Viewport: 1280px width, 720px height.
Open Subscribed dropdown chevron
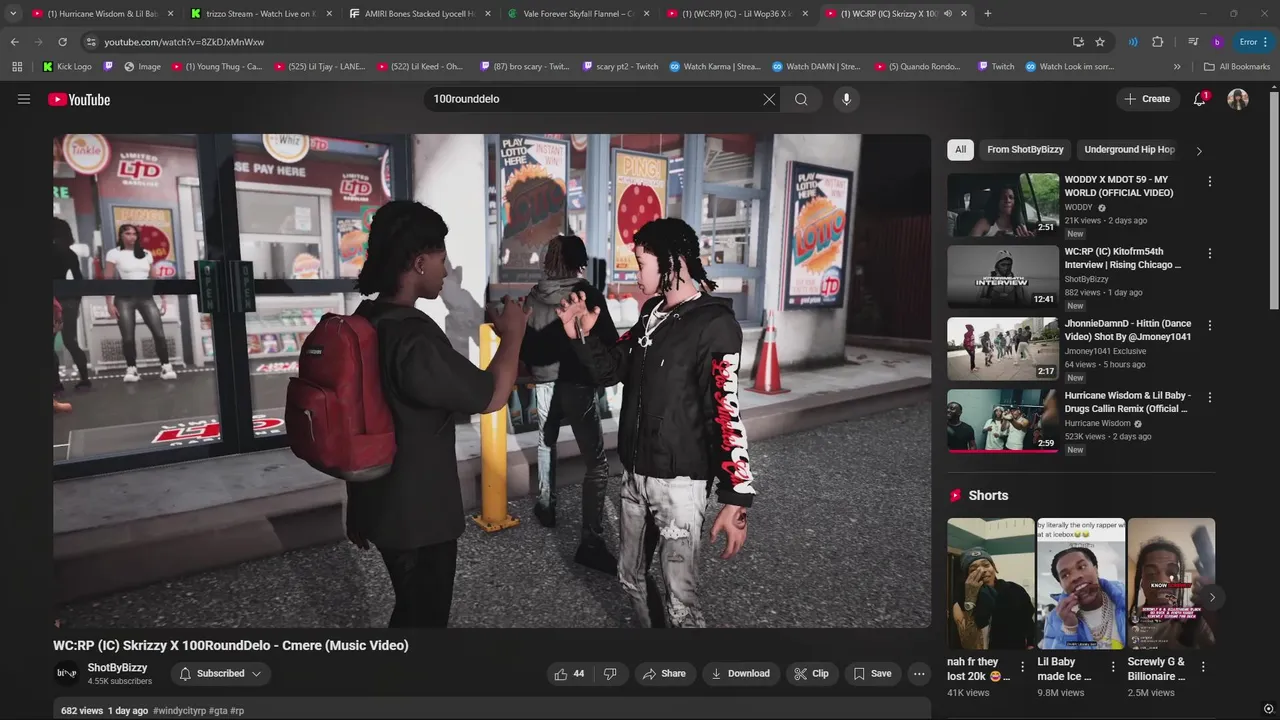(256, 674)
